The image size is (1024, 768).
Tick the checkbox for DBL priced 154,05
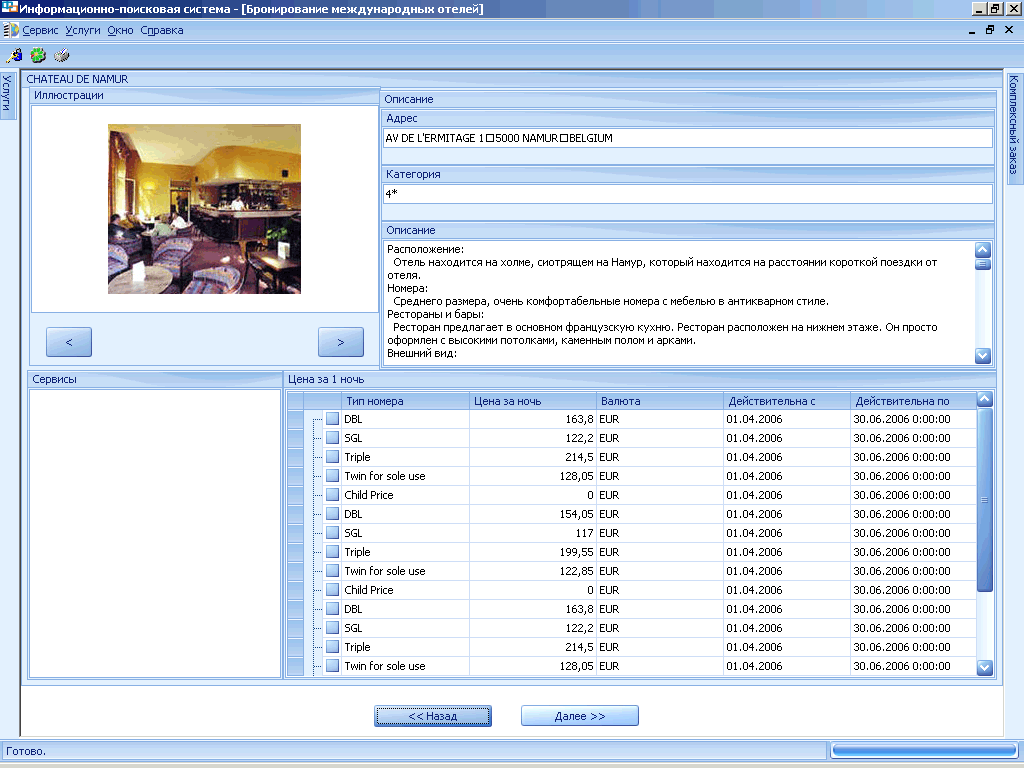coord(332,514)
